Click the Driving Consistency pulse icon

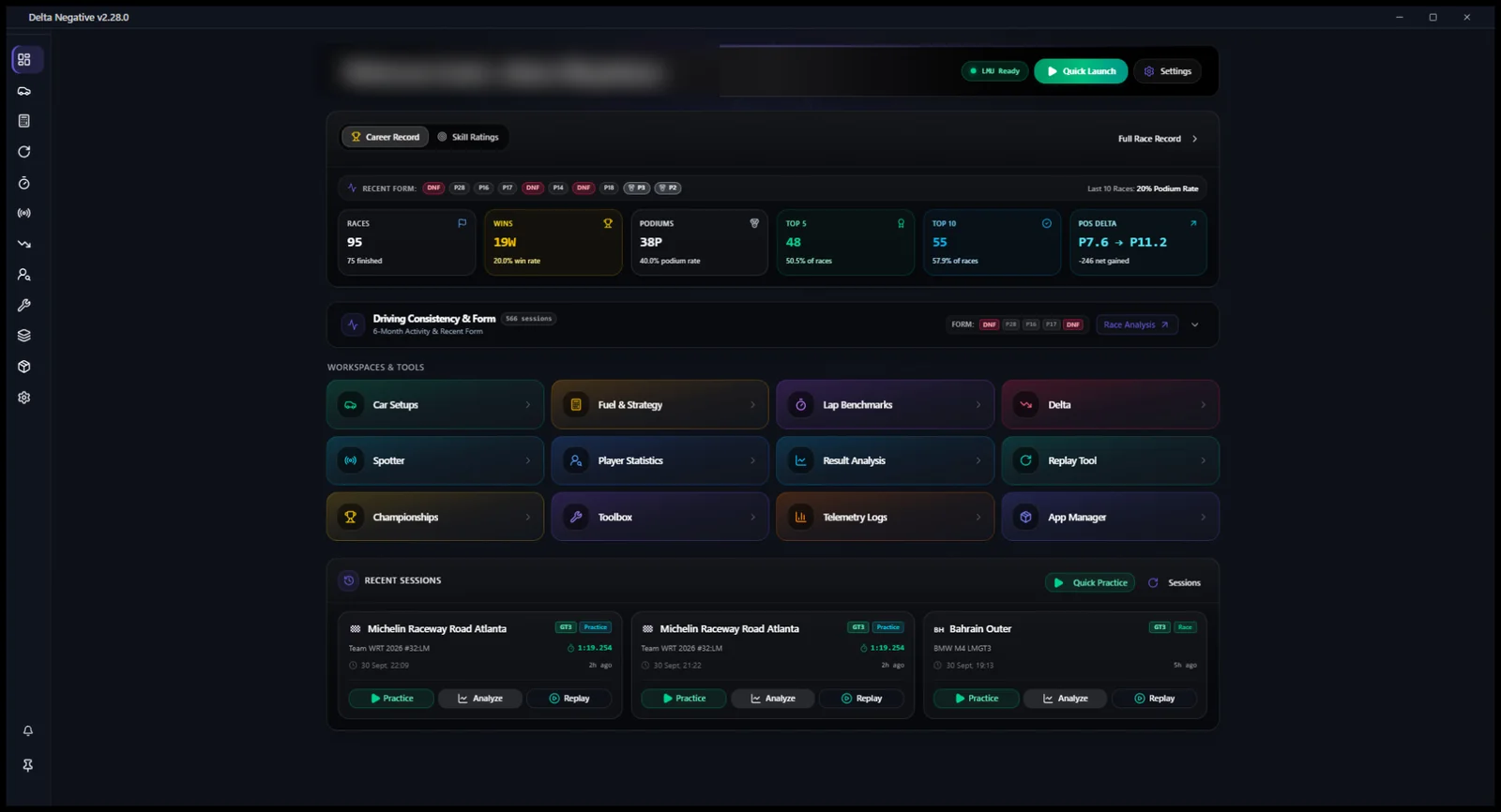click(353, 324)
